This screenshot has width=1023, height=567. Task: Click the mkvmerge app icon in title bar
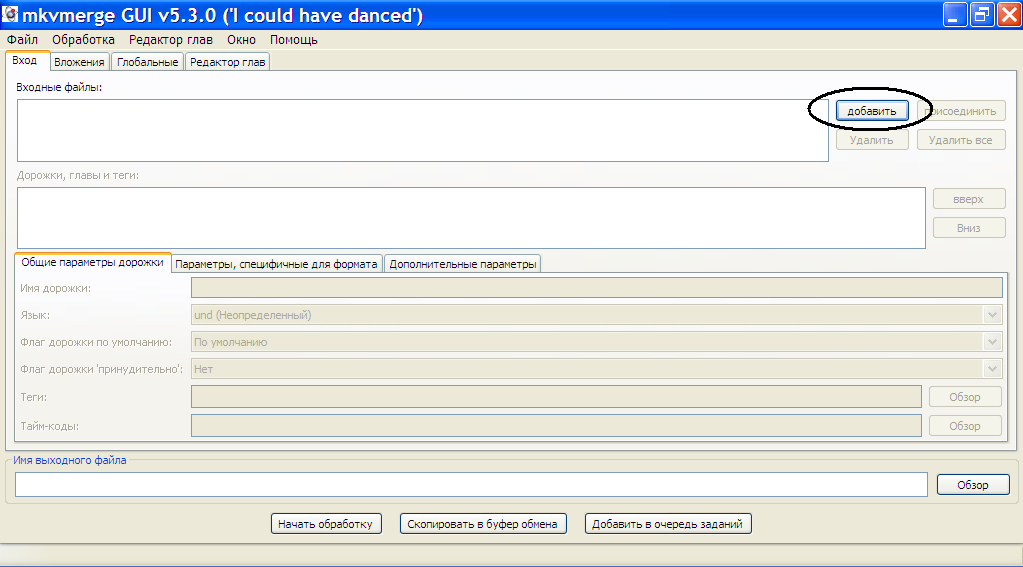click(x=10, y=15)
